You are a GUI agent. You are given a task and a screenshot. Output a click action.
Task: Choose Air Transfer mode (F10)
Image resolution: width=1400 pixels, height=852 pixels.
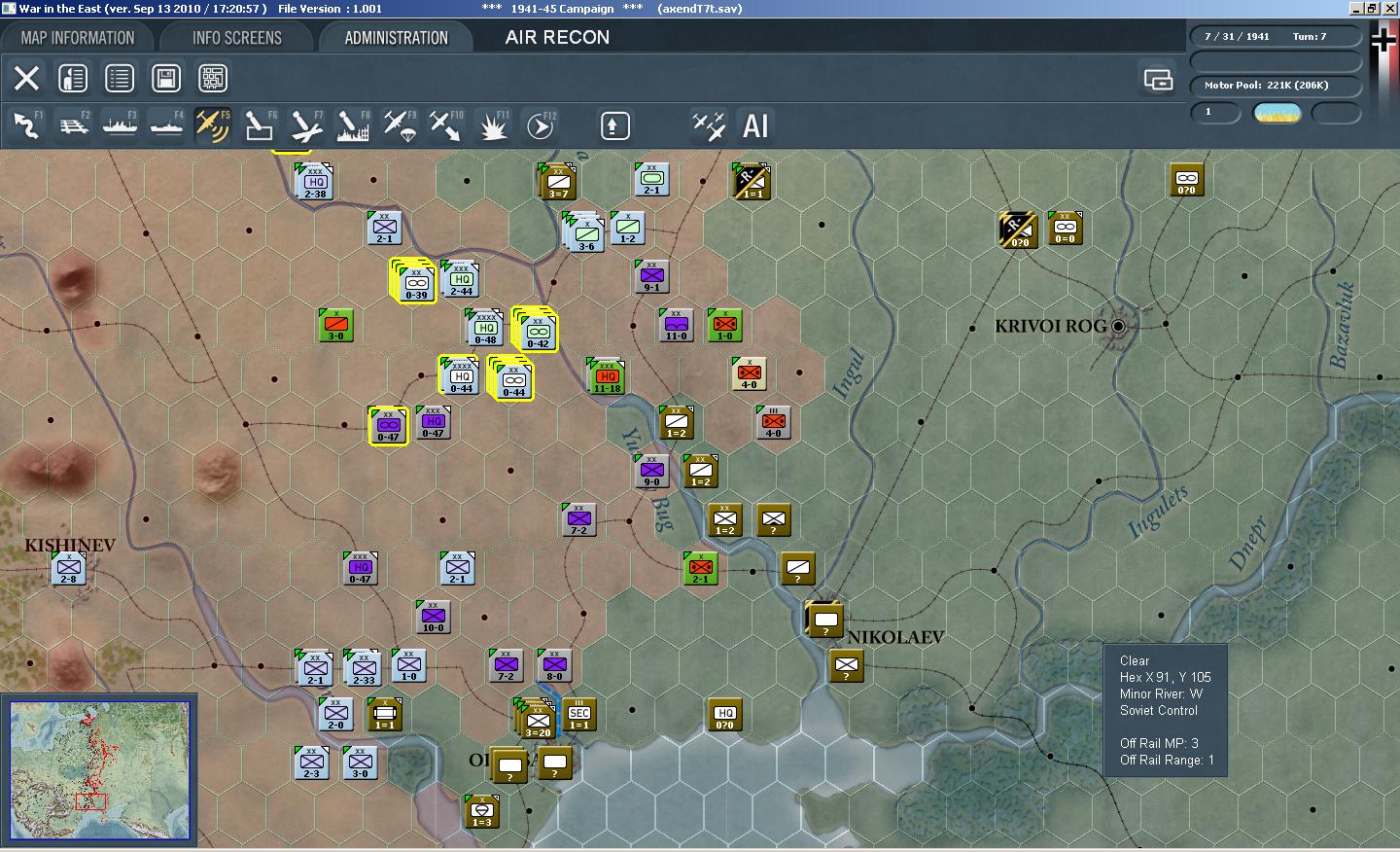(446, 125)
